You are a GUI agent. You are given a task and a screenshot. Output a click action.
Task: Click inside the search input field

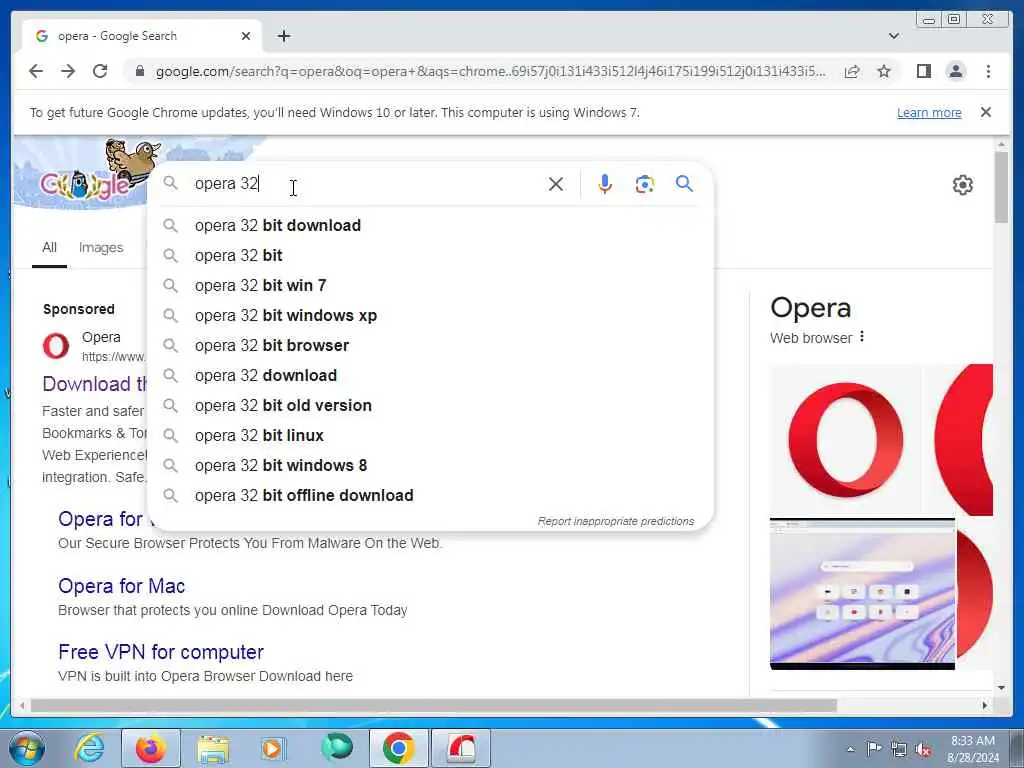tap(366, 184)
